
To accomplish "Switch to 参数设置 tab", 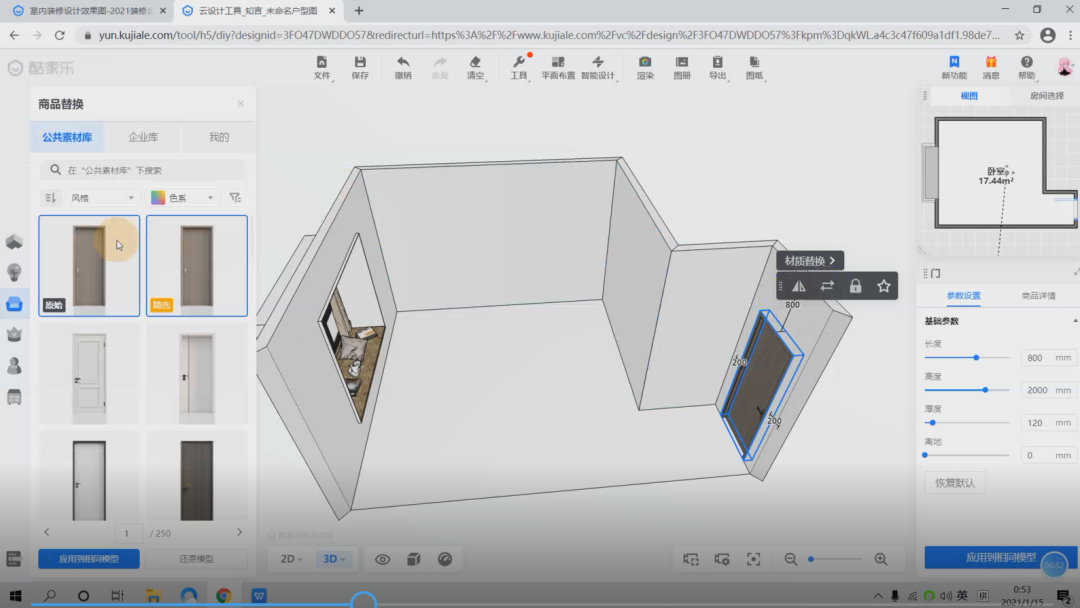I will [x=963, y=295].
